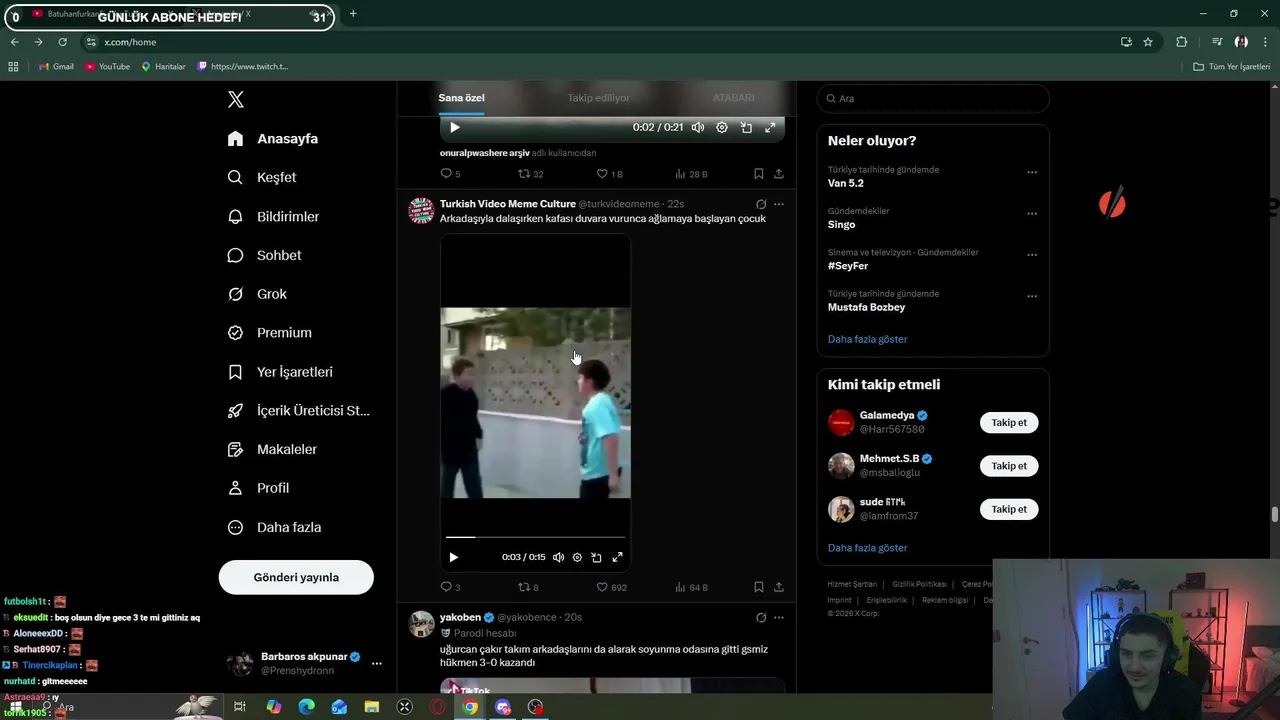Click the Ara search field on X
Image resolution: width=1280 pixels, height=720 pixels.
coord(933,98)
